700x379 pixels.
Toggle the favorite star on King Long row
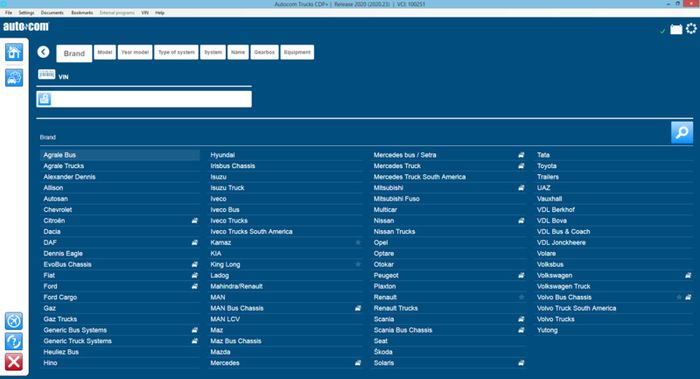click(358, 264)
